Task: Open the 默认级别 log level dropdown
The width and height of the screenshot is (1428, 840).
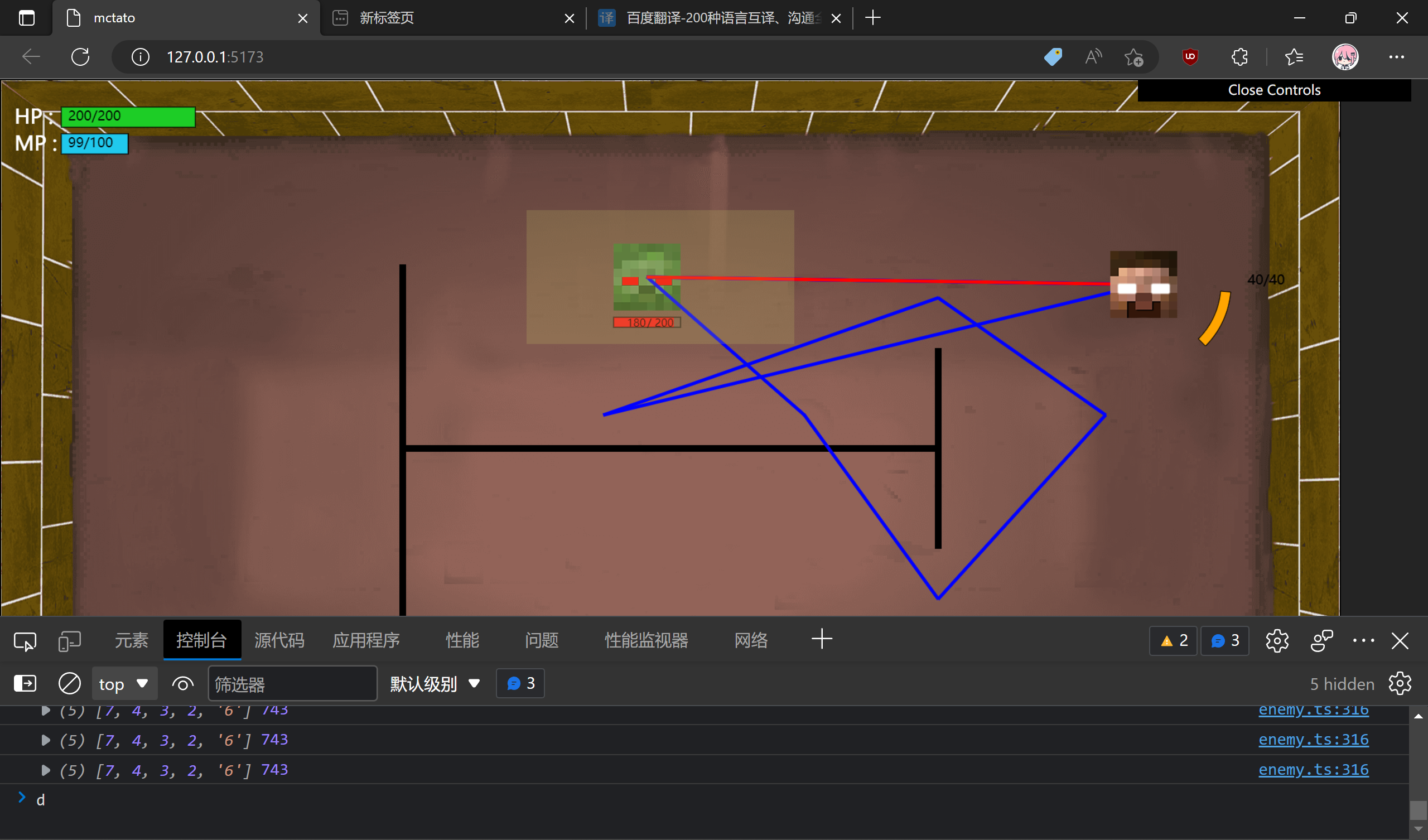Action: click(x=435, y=684)
